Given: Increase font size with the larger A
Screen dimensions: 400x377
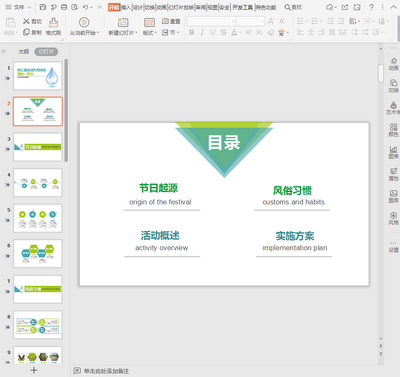Looking at the screenshot, I should (x=271, y=21).
